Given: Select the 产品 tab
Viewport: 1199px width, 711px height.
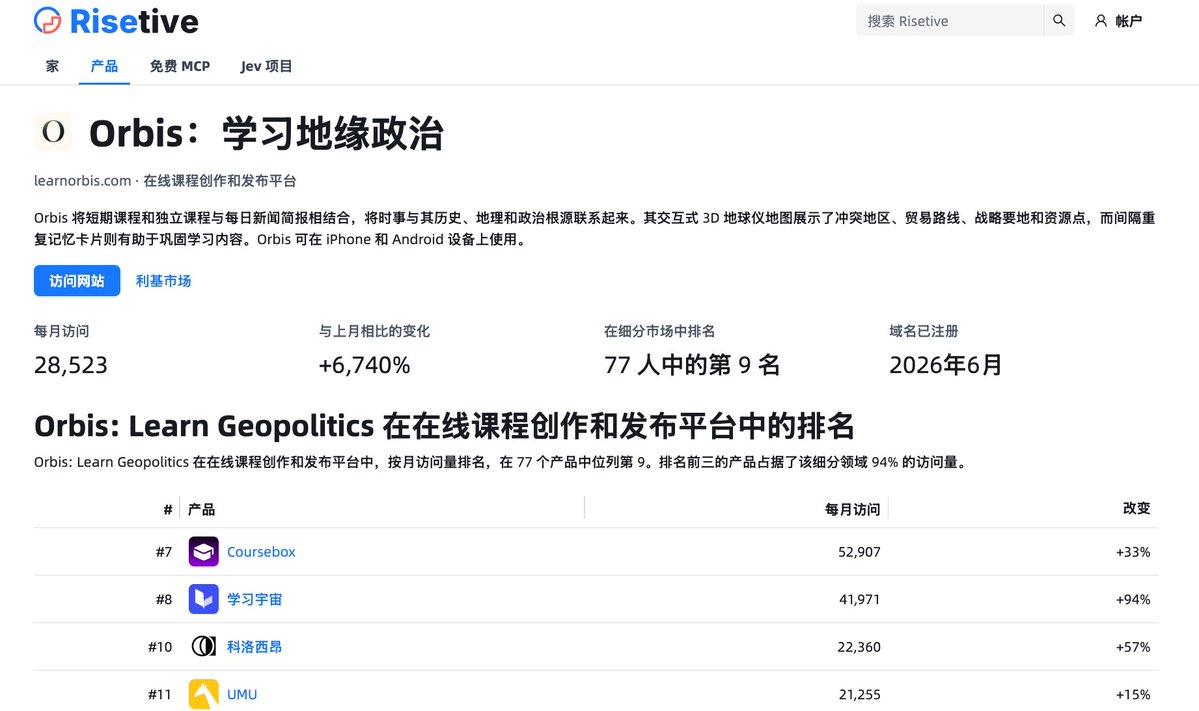Looking at the screenshot, I should (x=104, y=67).
